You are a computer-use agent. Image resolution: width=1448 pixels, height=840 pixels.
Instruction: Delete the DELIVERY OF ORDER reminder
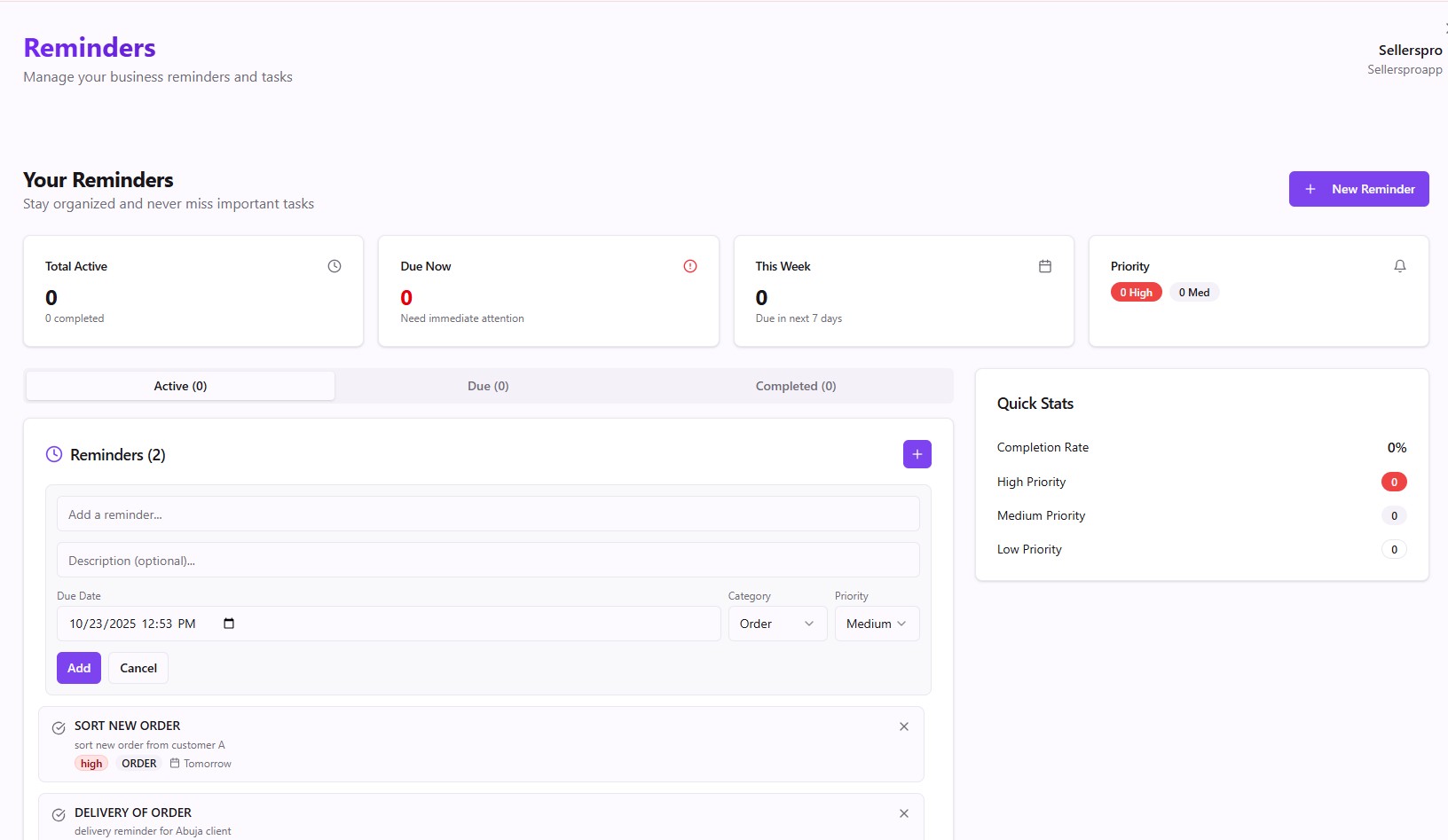(x=904, y=813)
